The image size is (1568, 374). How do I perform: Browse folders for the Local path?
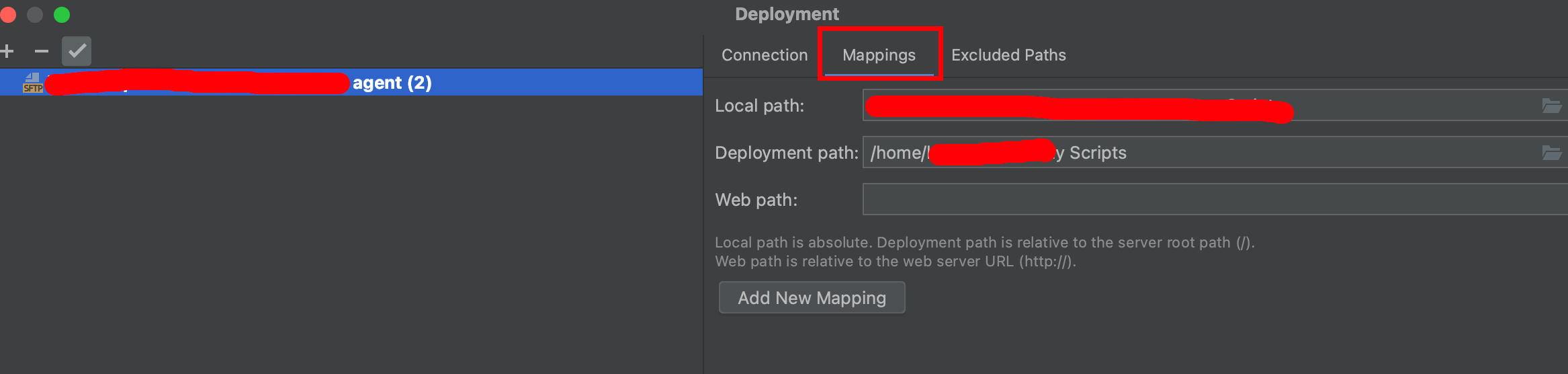[1551, 106]
